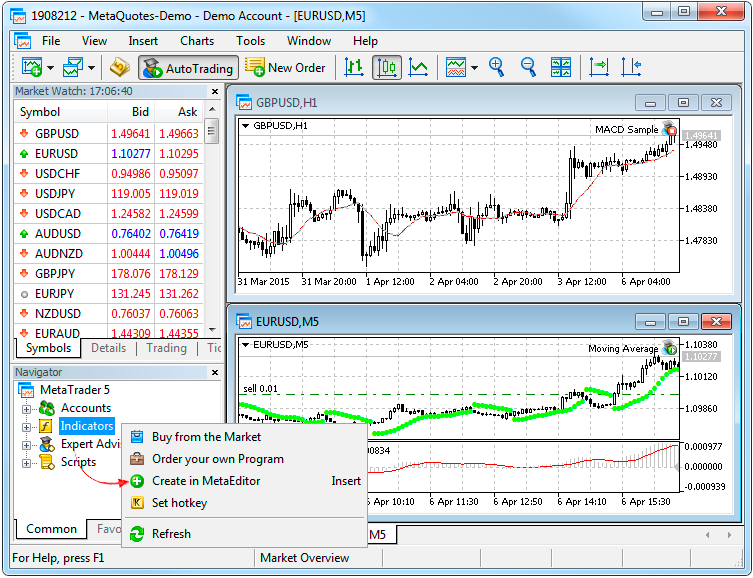The width and height of the screenshot is (753, 578).
Task: Click the Scripts icon in Navigator
Action: click(47, 462)
